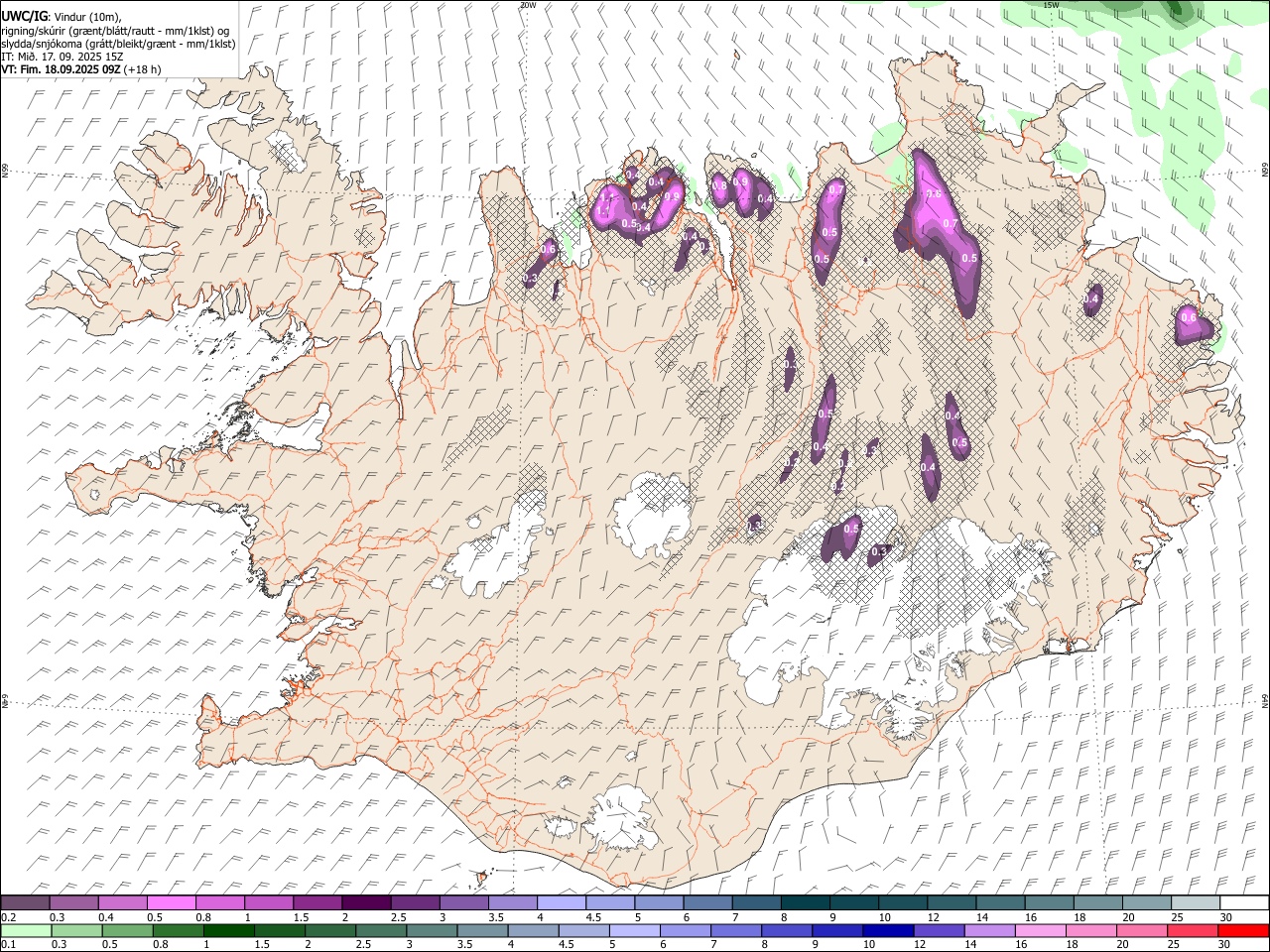Pick the upper legend swatch from 12 to 14
This screenshot has width=1270, height=952.
pyautogui.click(x=952, y=903)
